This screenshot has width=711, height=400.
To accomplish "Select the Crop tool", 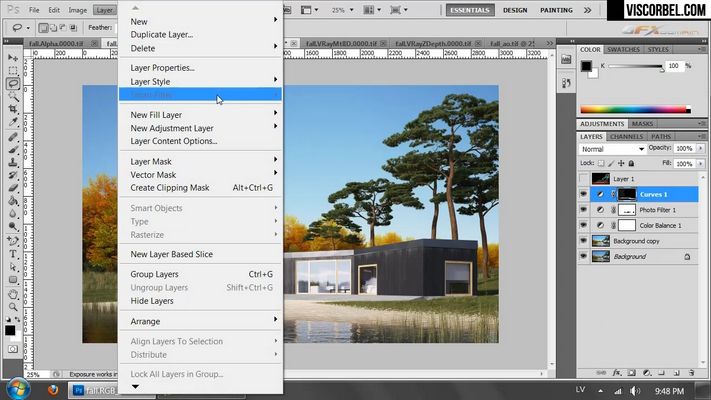I will pos(13,109).
